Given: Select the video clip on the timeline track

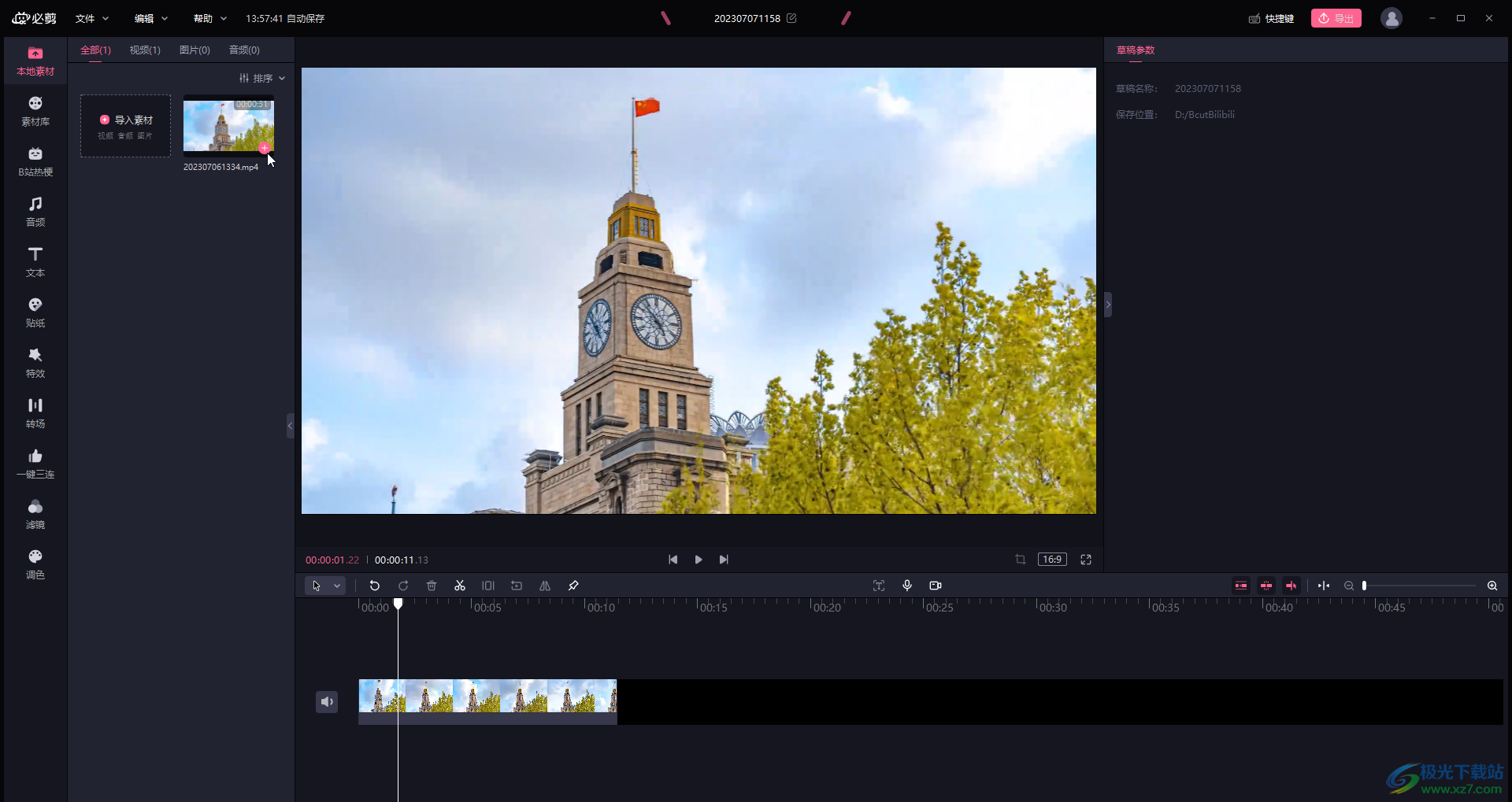Looking at the screenshot, I should 487,701.
